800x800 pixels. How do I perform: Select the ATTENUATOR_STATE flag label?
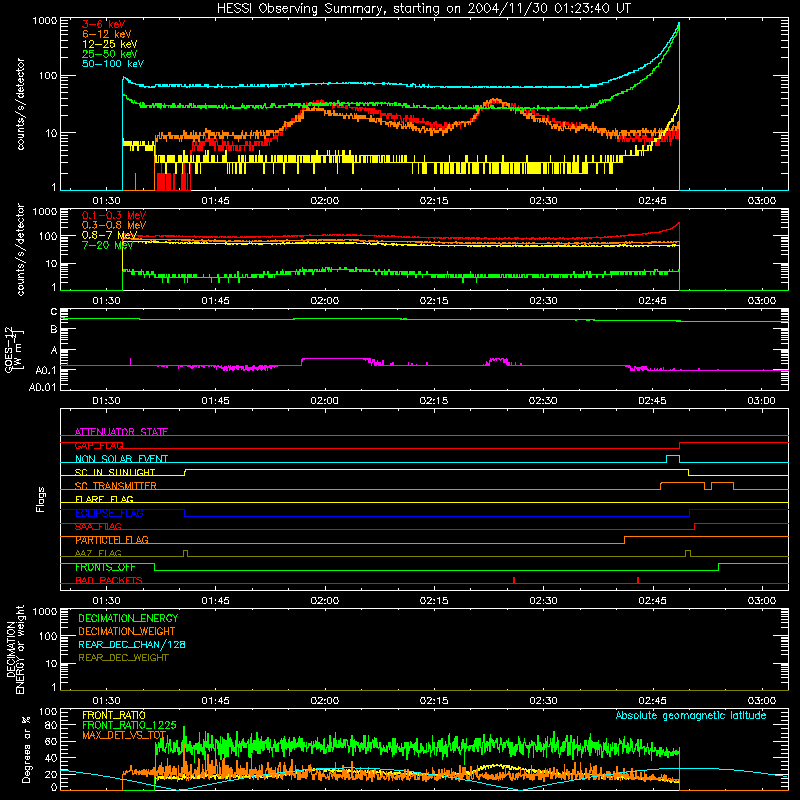tap(121, 432)
